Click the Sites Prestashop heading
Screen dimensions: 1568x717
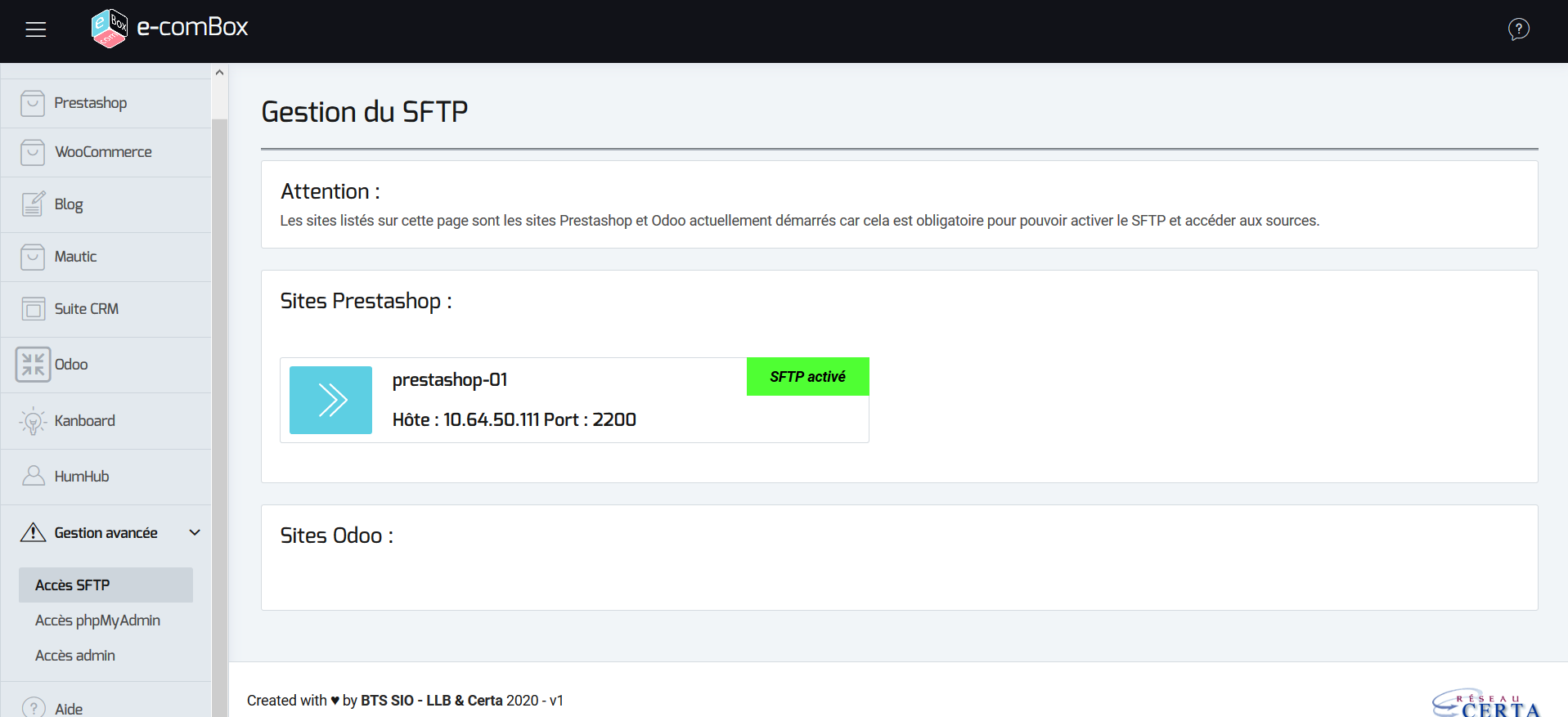point(366,301)
